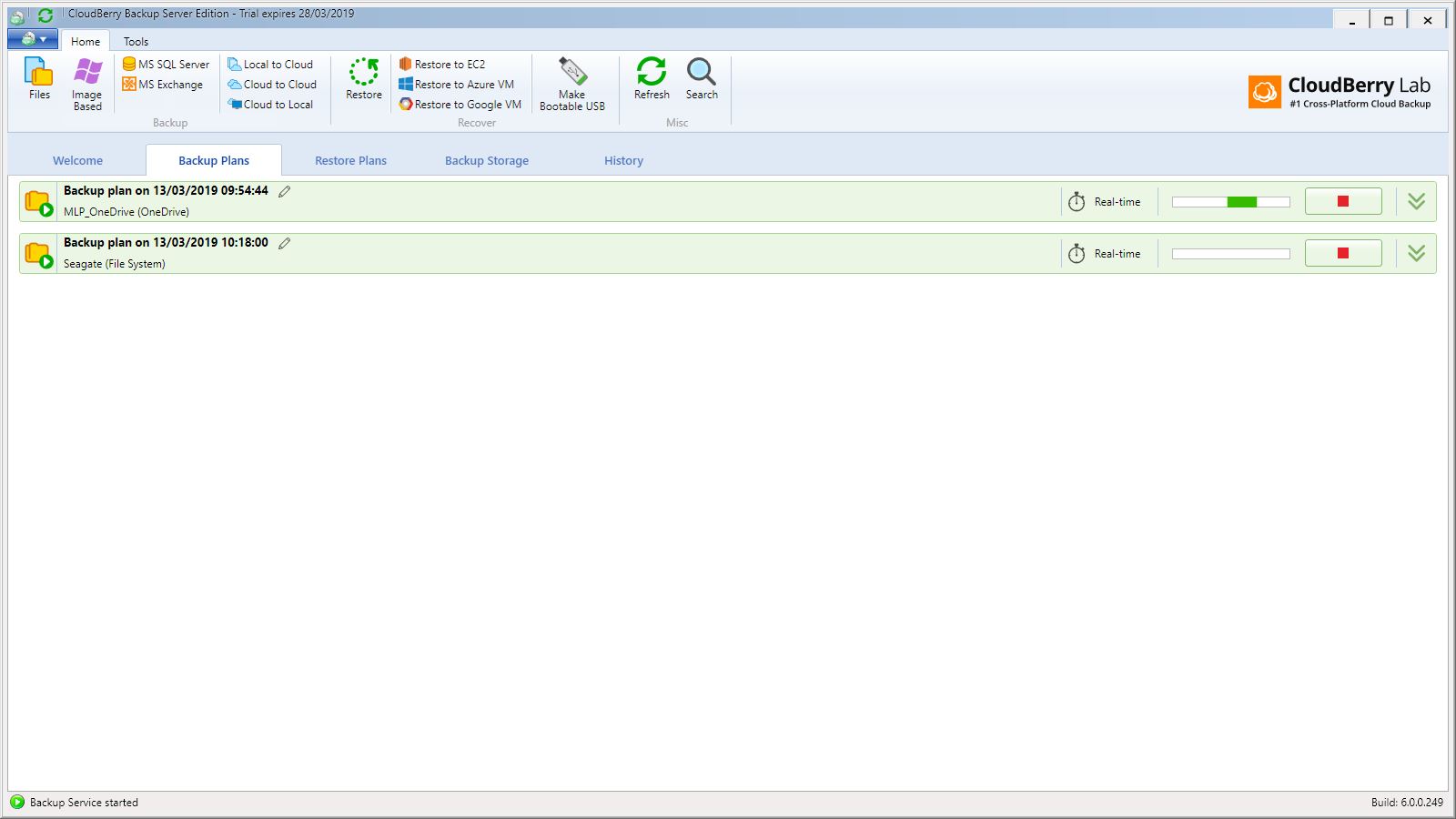The width and height of the screenshot is (1456, 819).
Task: Click Restore to Azure VM
Action: pyautogui.click(x=457, y=84)
